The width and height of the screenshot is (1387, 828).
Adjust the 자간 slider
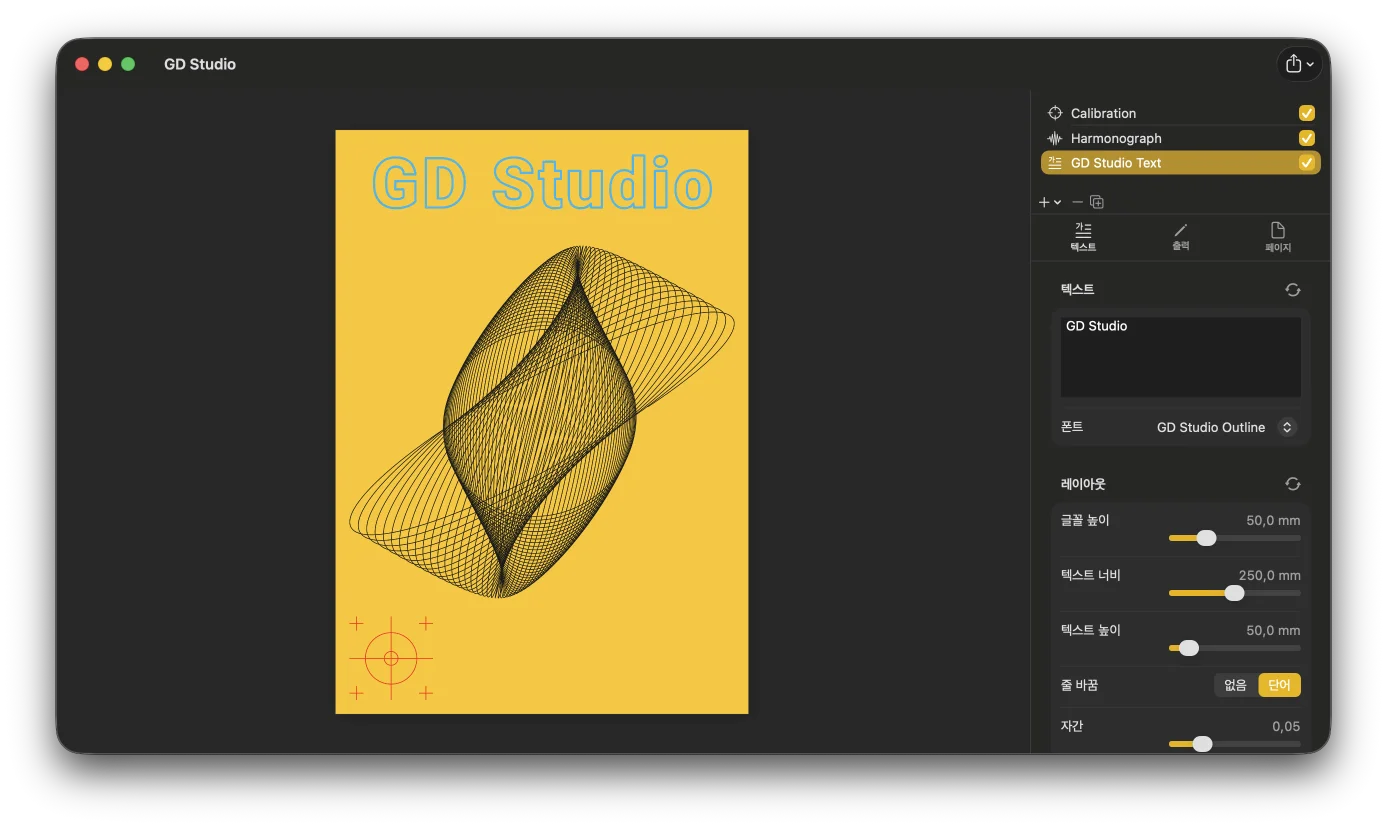tap(1203, 744)
